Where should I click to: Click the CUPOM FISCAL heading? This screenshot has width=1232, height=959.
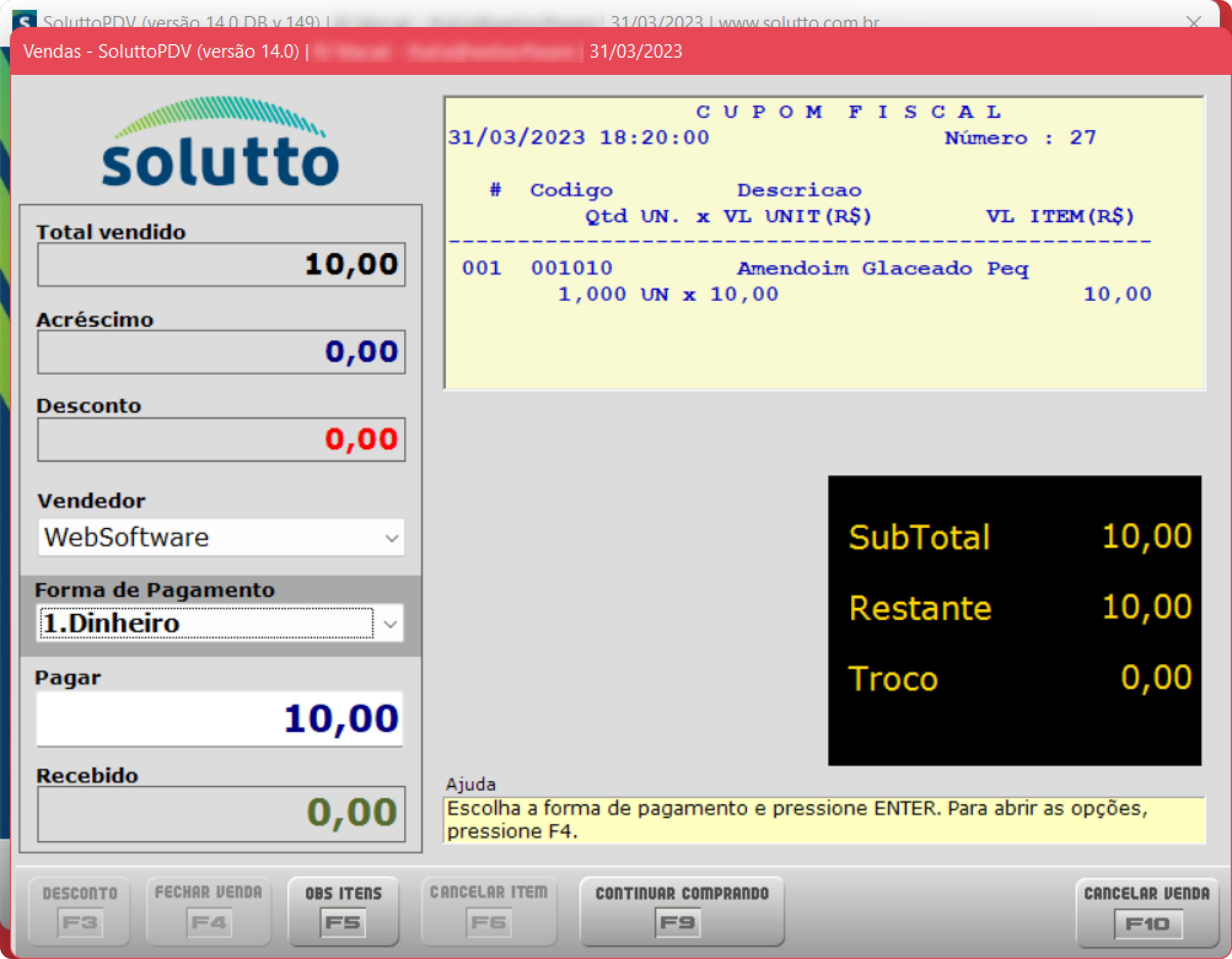point(849,112)
